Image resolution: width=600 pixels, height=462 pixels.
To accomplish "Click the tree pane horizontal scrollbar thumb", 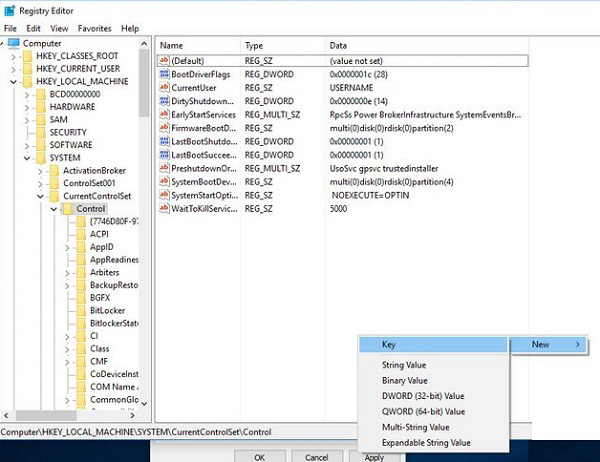I will tap(46, 415).
